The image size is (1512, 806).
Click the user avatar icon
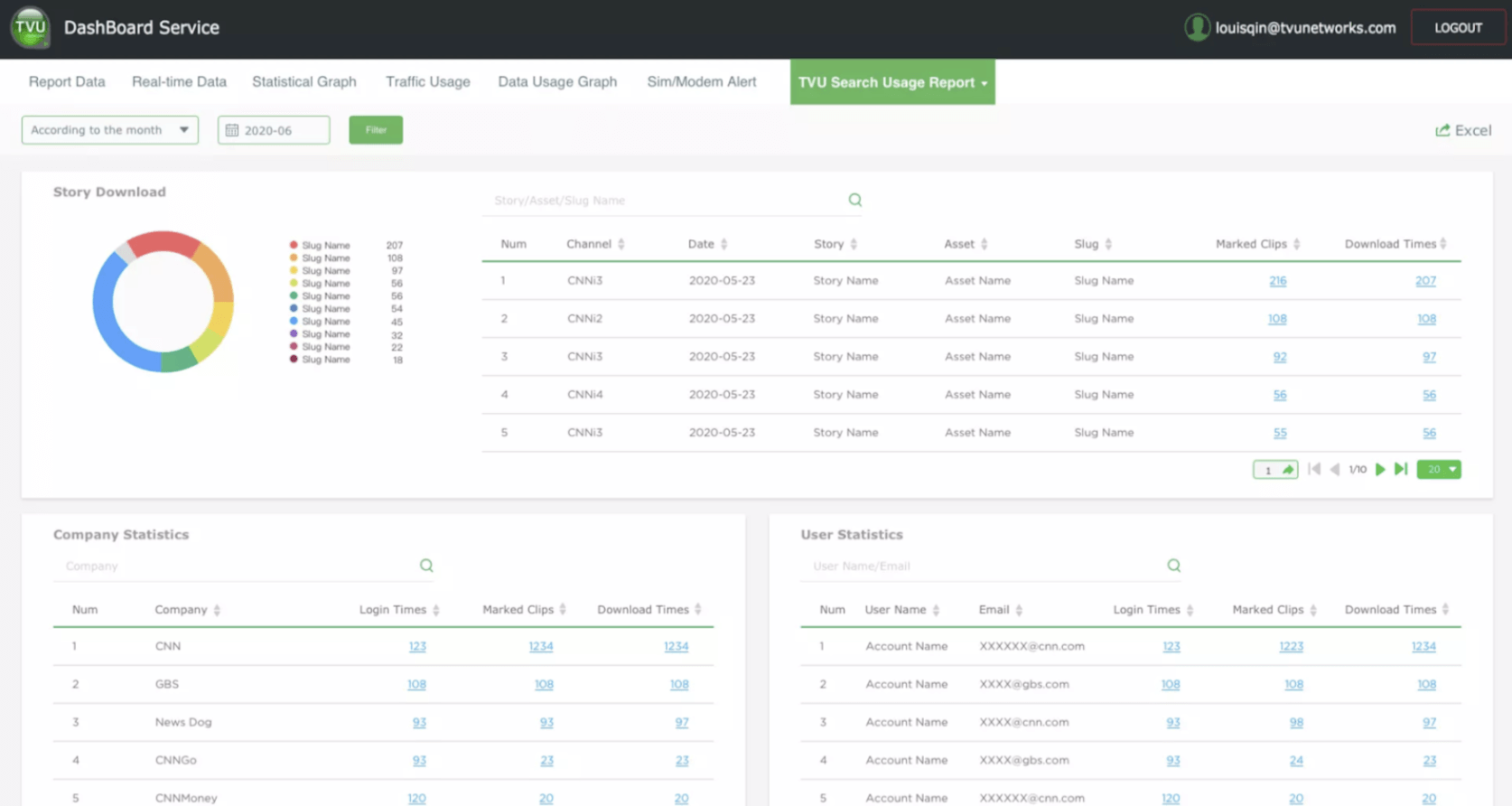tap(1197, 28)
